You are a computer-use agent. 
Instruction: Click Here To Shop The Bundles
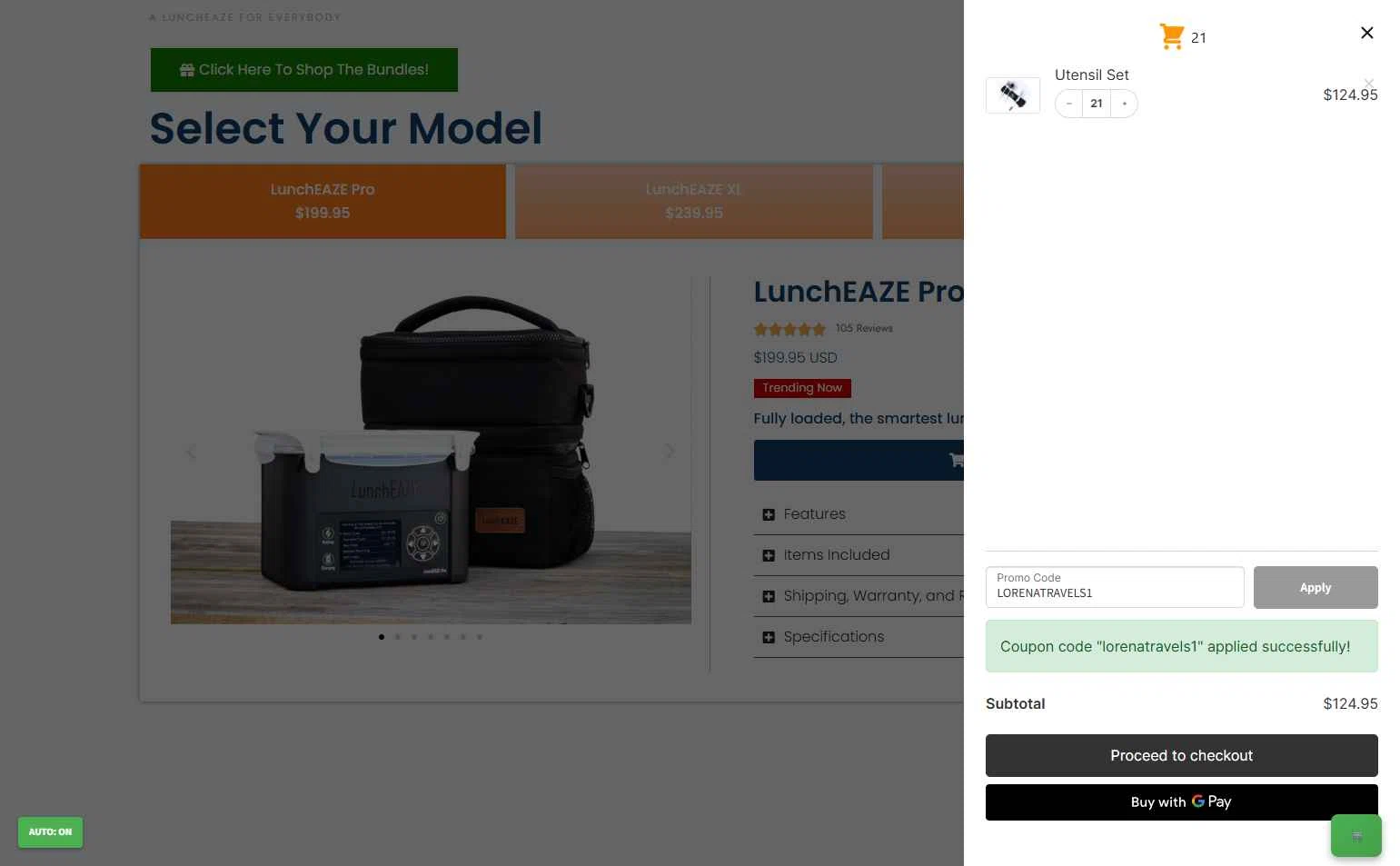(304, 70)
